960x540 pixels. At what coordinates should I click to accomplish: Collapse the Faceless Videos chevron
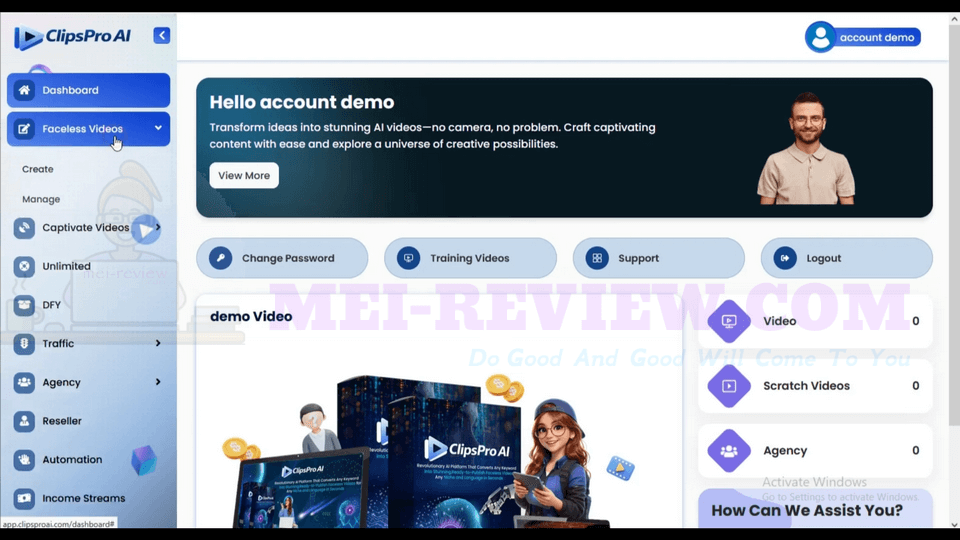click(x=158, y=129)
